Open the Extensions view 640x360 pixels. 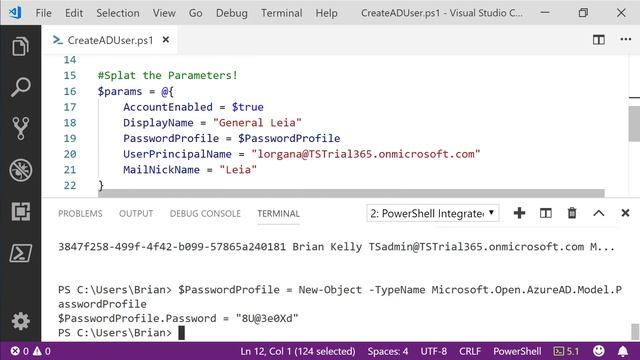coord(20,211)
